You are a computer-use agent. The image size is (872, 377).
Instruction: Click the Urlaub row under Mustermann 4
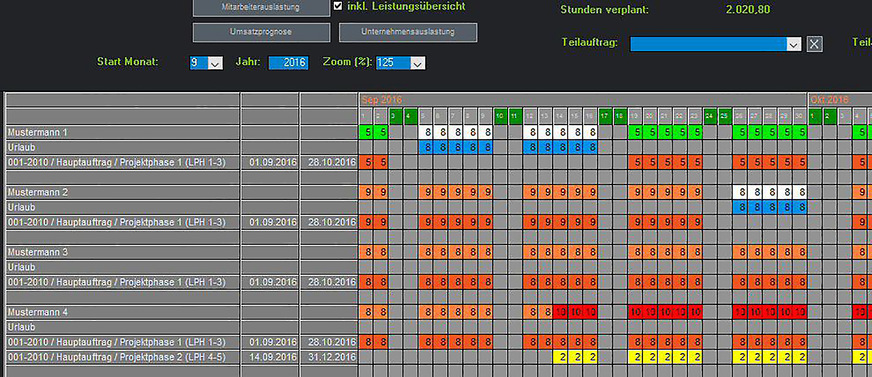pyautogui.click(x=122, y=328)
